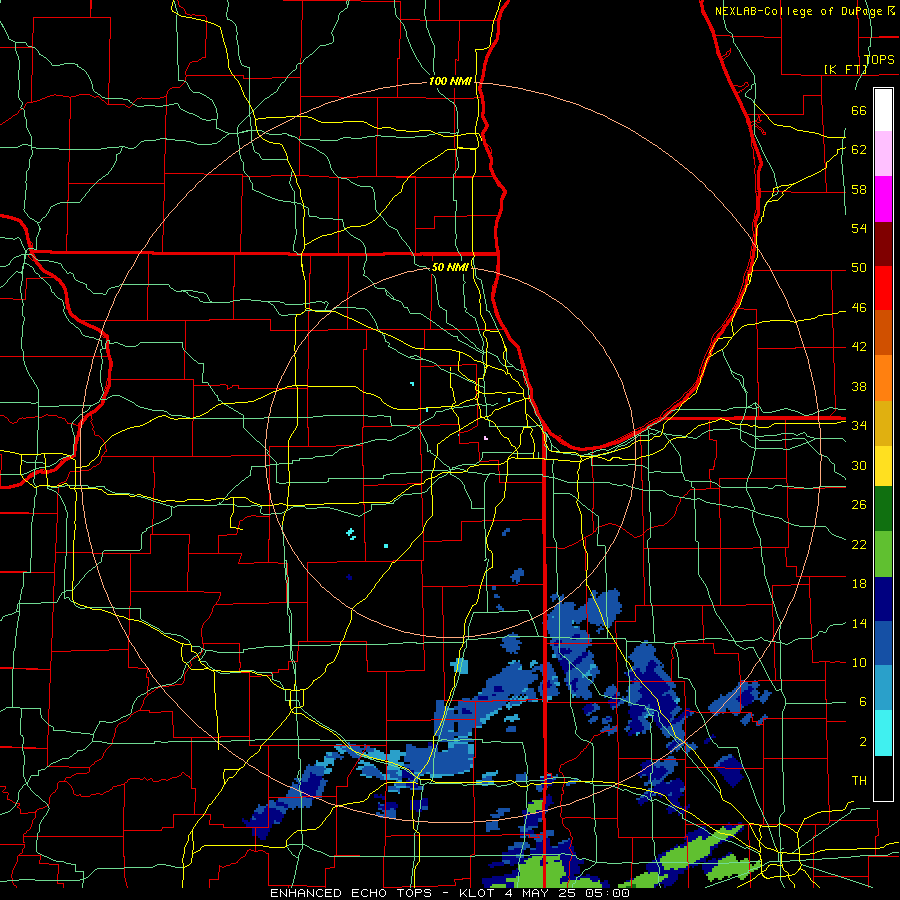The width and height of the screenshot is (900, 900).
Task: Click the 2 value on the legend
Action: (863, 741)
